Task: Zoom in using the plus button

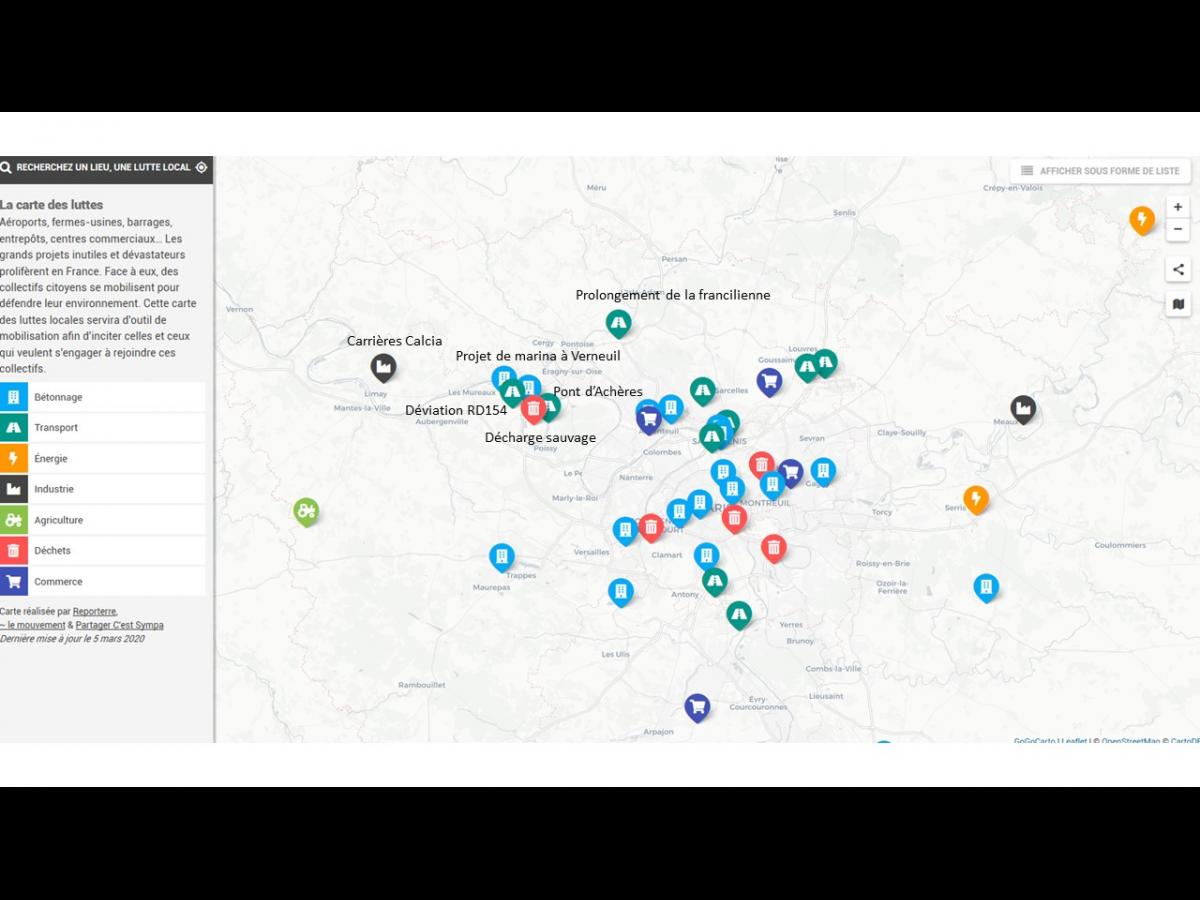Action: [1178, 207]
